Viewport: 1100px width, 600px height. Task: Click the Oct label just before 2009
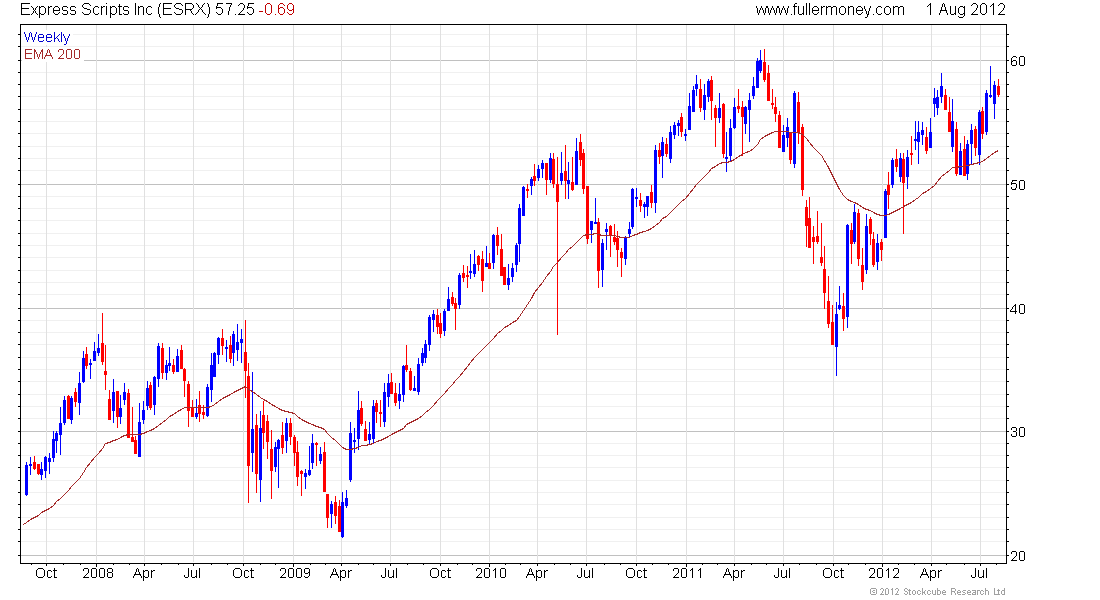tap(243, 573)
